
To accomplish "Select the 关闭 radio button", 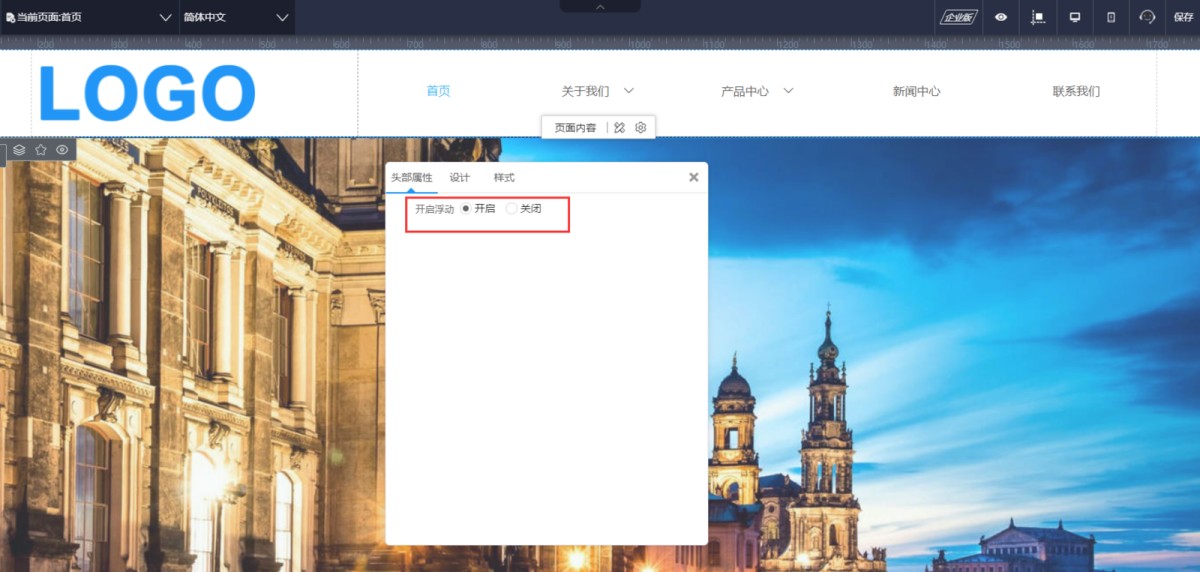I will click(511, 209).
